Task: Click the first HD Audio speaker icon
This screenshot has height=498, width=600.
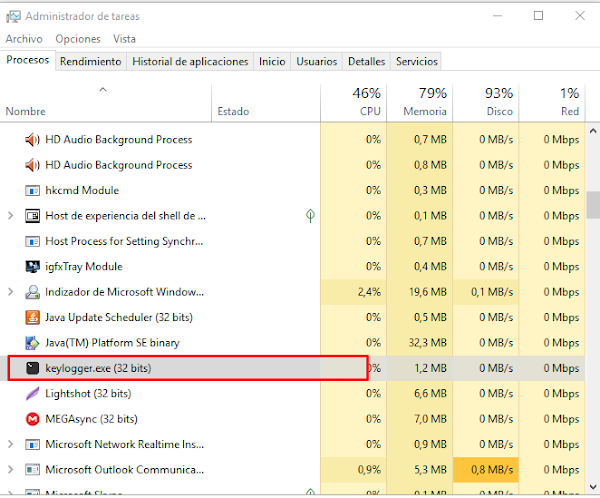Action: 33,139
